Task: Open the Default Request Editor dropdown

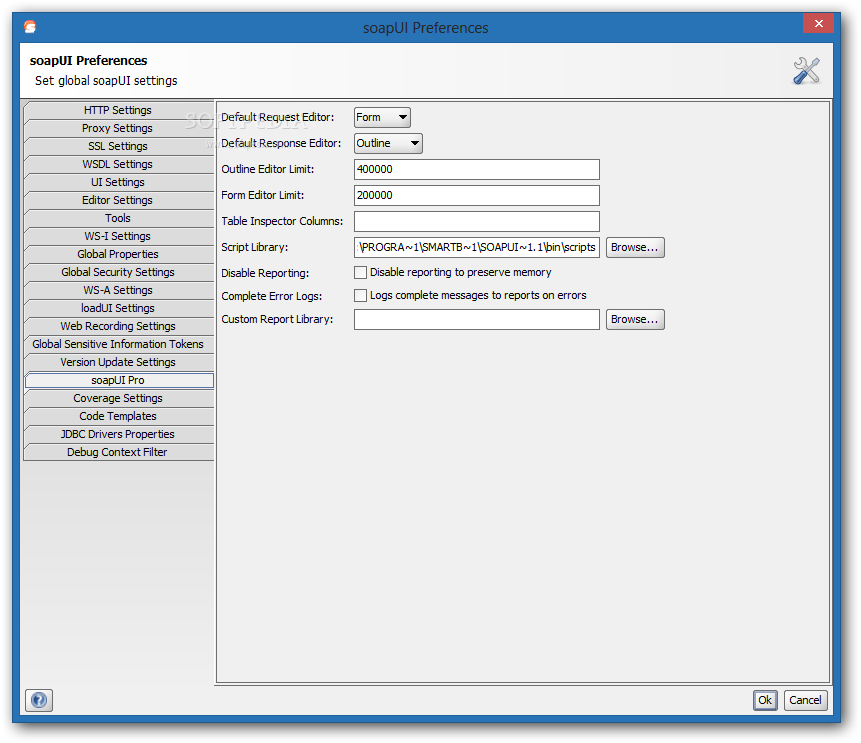Action: pyautogui.click(x=382, y=118)
